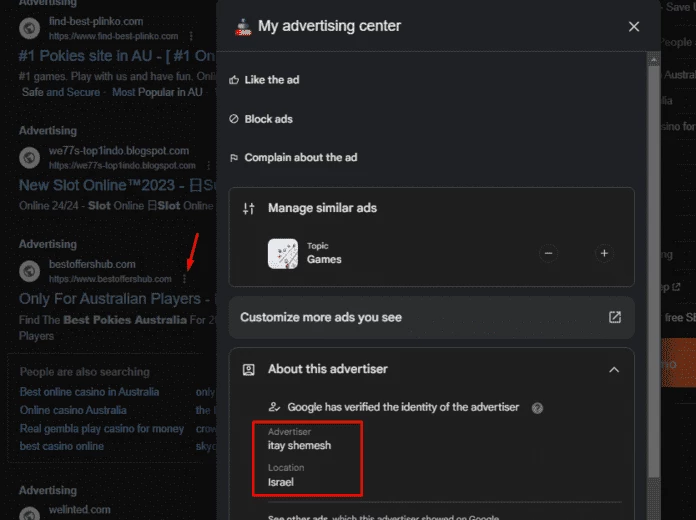
Task: Search Online casino Australia suggestion
Action: (73, 410)
